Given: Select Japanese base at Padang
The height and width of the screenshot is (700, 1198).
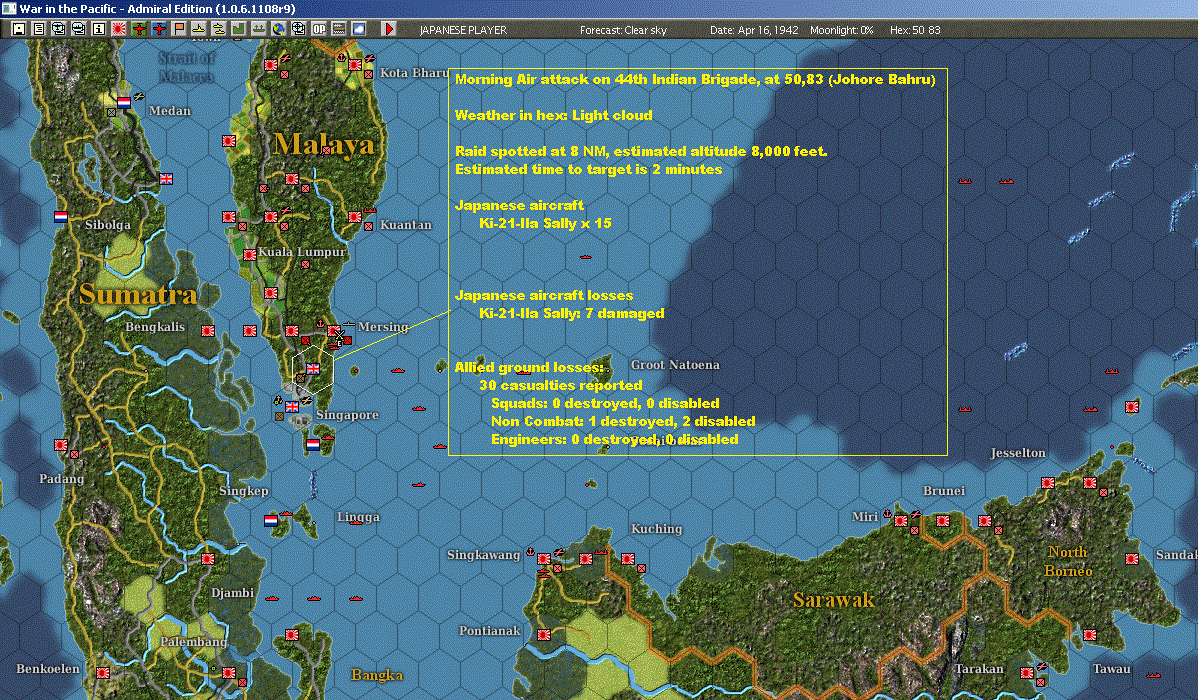Looking at the screenshot, I should tap(60, 445).
